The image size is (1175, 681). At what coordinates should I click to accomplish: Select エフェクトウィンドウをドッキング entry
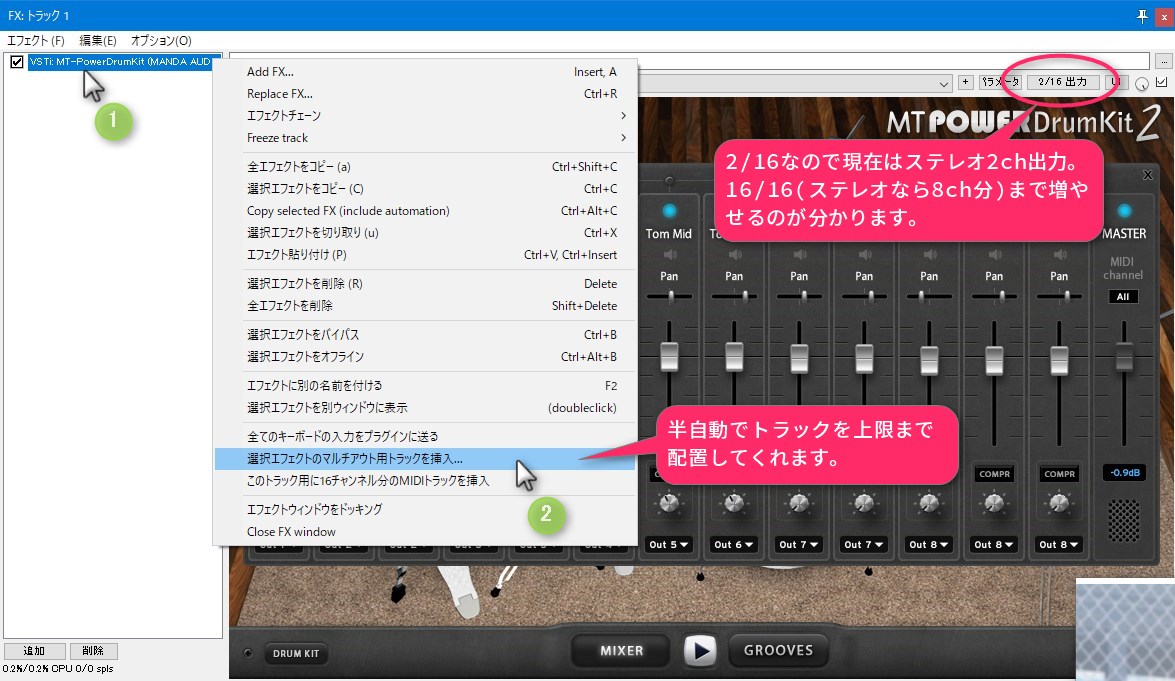tap(426, 509)
